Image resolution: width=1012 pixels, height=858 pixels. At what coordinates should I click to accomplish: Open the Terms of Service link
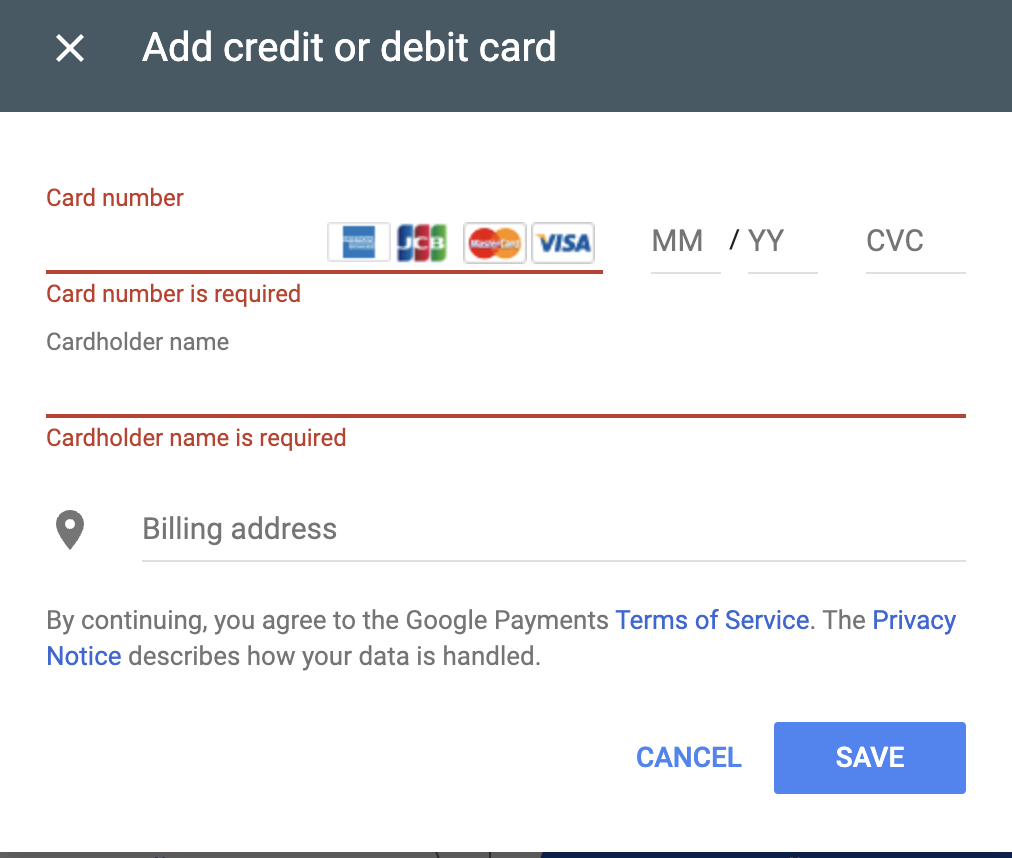[x=712, y=620]
